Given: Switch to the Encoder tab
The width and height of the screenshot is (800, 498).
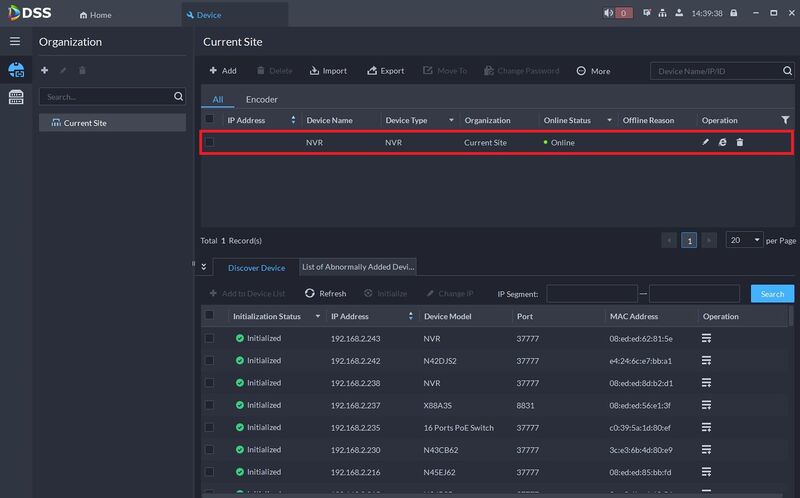Looking at the screenshot, I should click(x=261, y=99).
